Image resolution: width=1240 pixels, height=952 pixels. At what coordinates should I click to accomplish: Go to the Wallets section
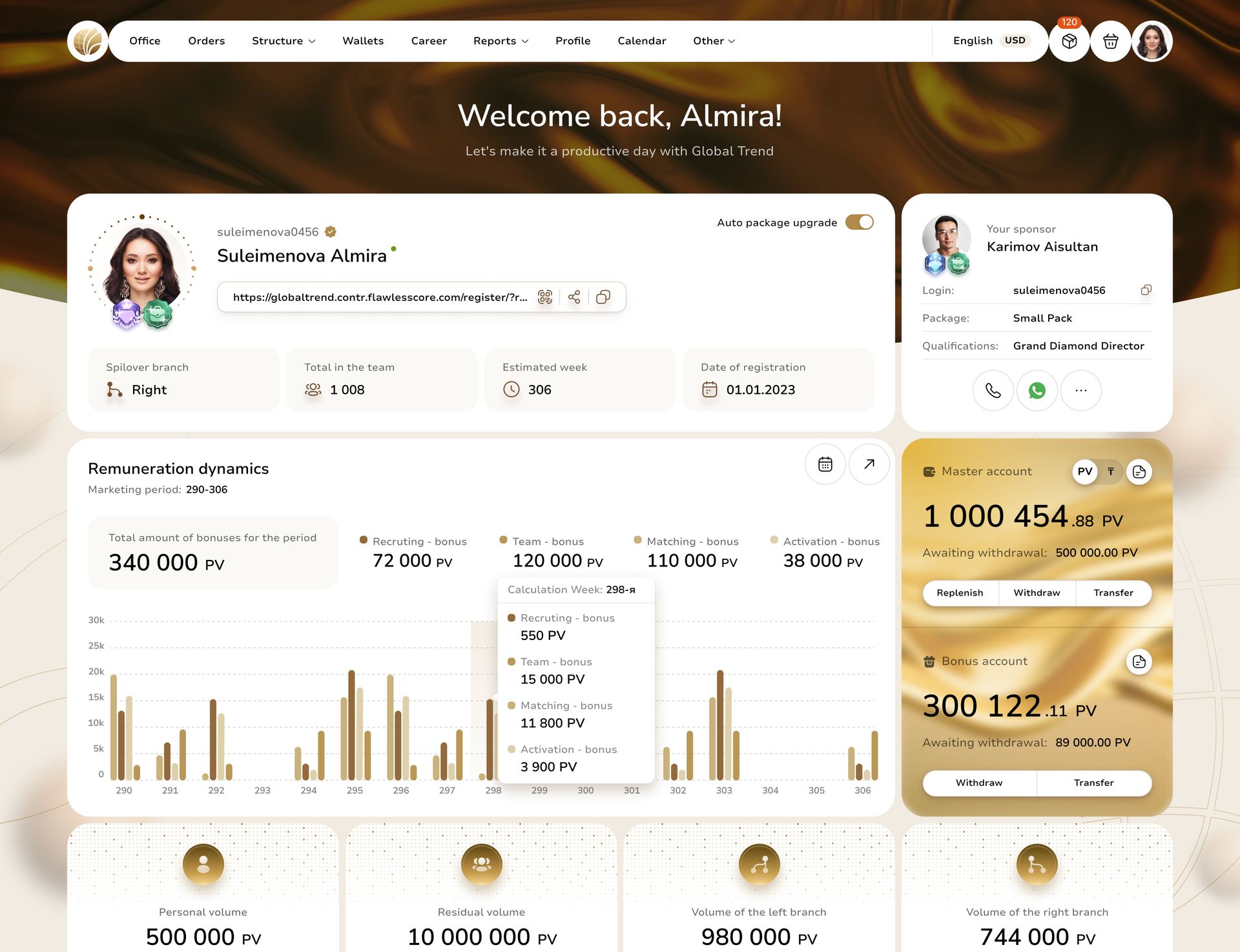362,41
